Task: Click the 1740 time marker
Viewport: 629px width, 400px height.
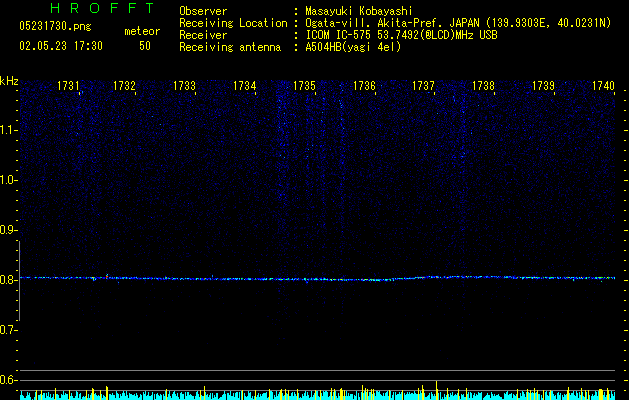Action: [x=603, y=86]
